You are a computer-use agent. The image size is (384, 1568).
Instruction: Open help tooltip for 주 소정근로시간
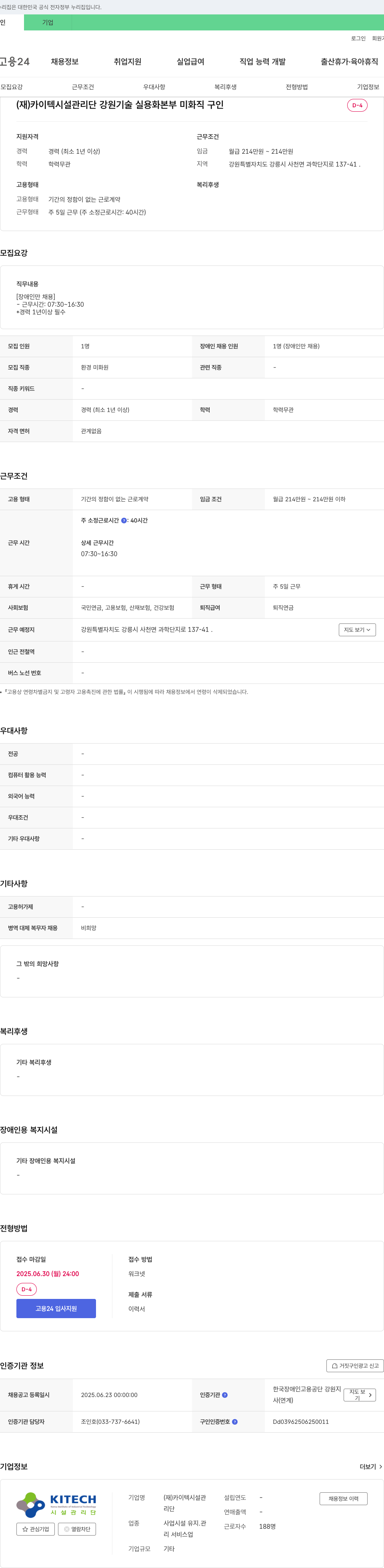pyautogui.click(x=124, y=521)
